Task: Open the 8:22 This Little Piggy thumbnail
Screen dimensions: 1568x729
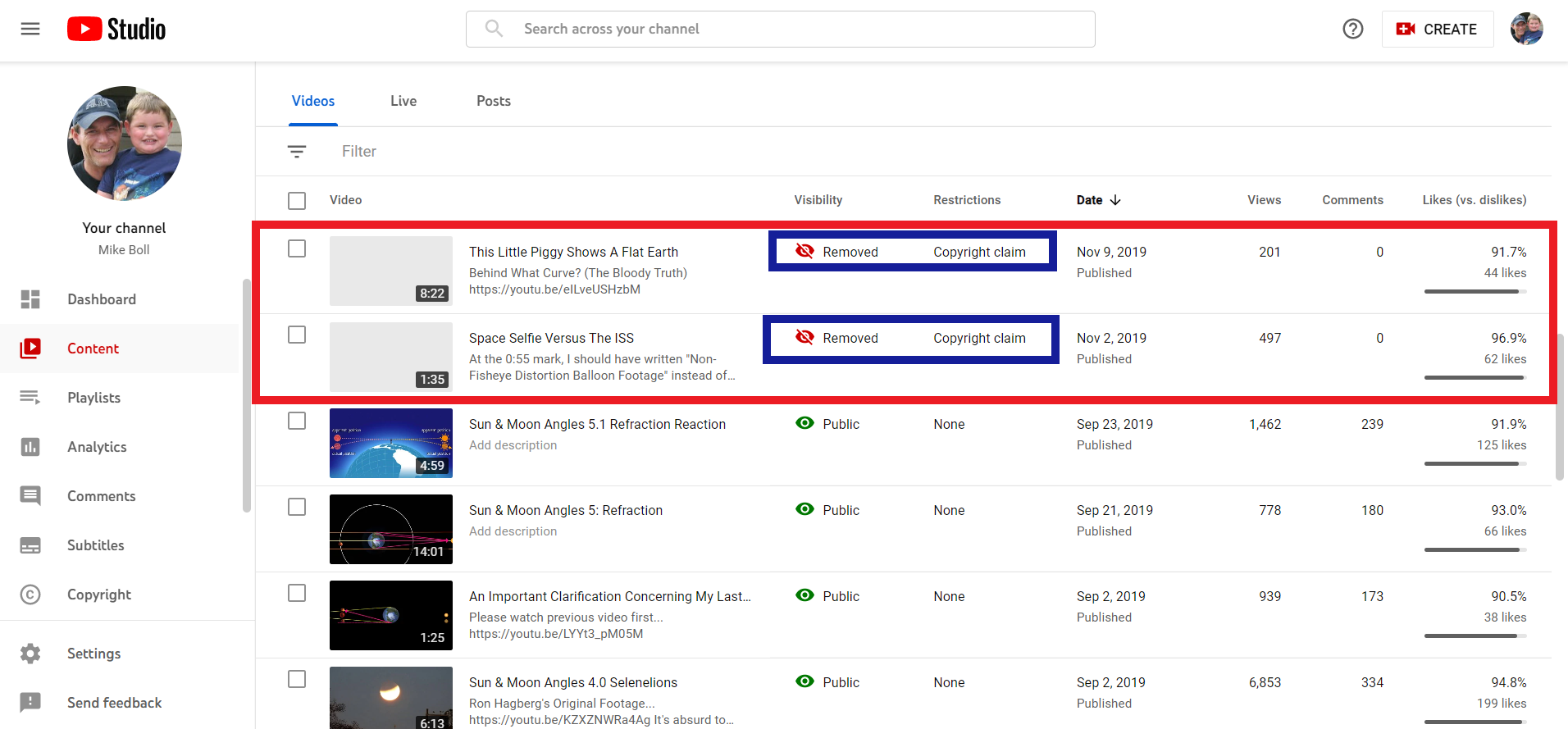Action: [x=391, y=271]
